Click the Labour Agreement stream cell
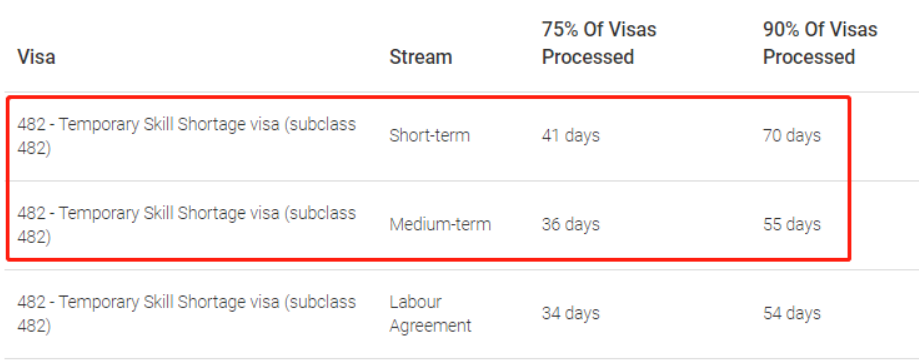This screenshot has height=364, width=919. [430, 314]
